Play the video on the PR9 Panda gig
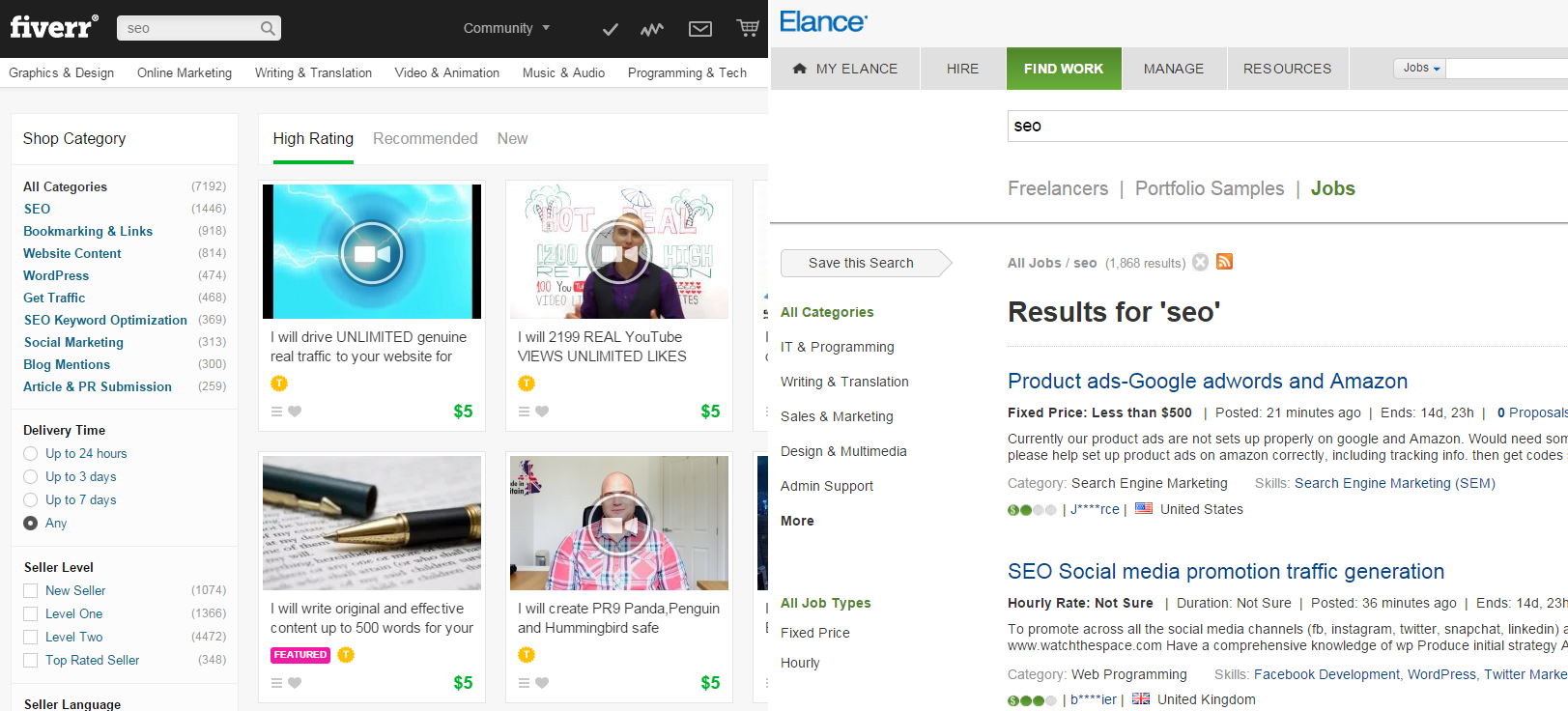This screenshot has height=711, width=1568. coord(619,525)
